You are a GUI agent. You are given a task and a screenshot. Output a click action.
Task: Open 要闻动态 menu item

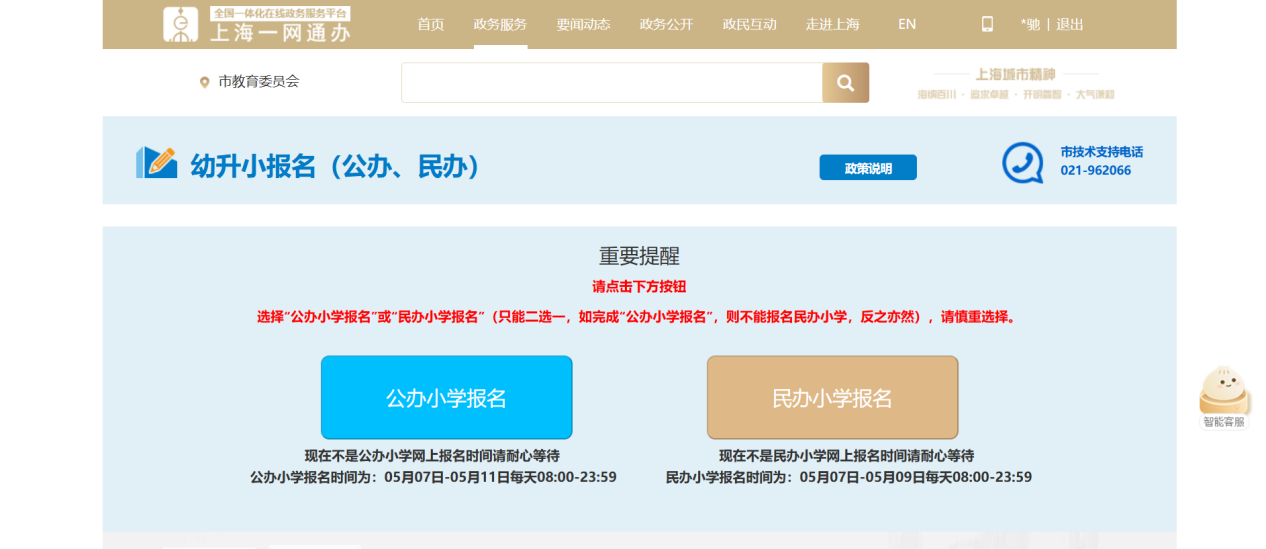click(583, 24)
